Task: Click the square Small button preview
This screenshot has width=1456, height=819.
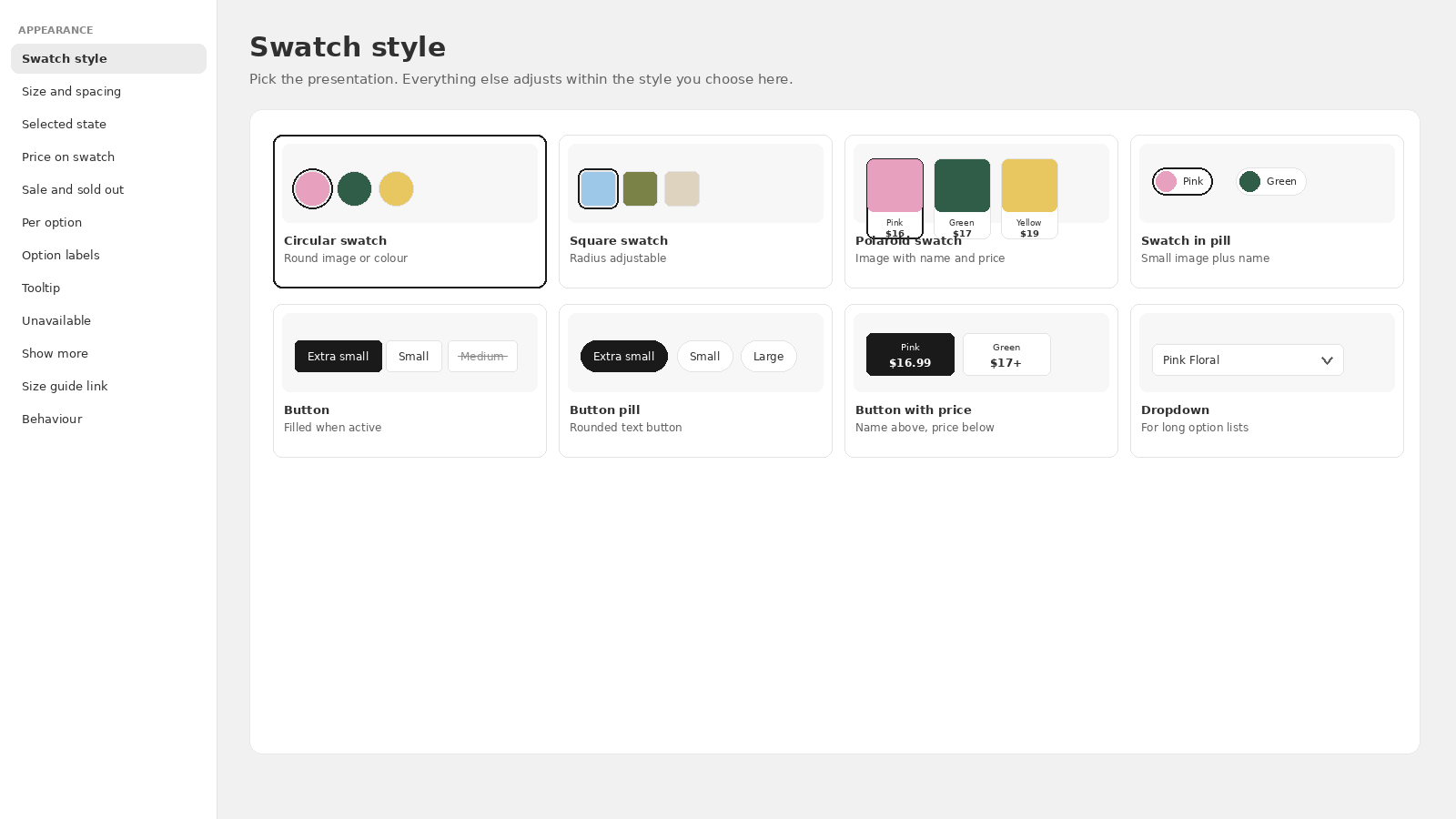Action: tap(413, 357)
